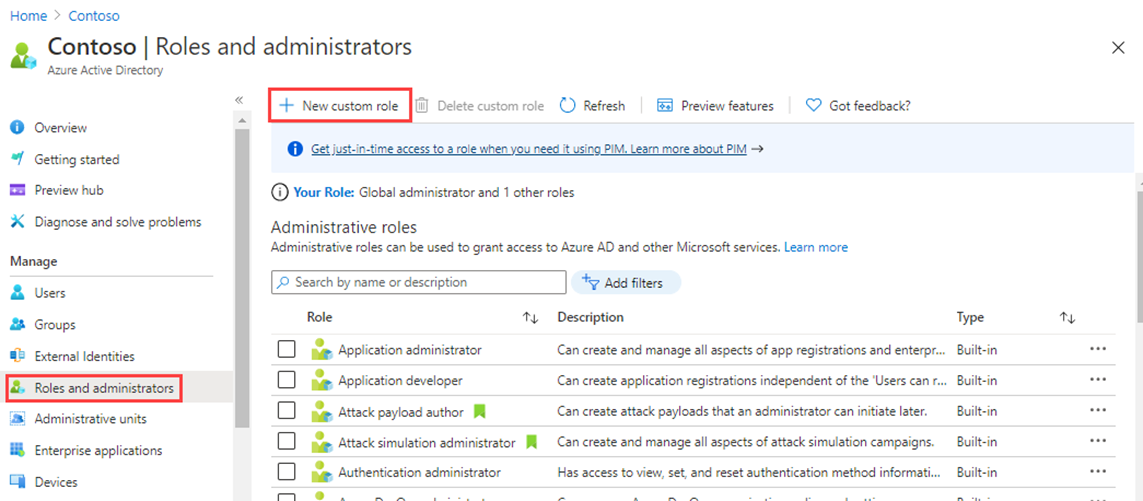Check the Attack payload author checkbox
The image size is (1143, 501).
(x=286, y=411)
